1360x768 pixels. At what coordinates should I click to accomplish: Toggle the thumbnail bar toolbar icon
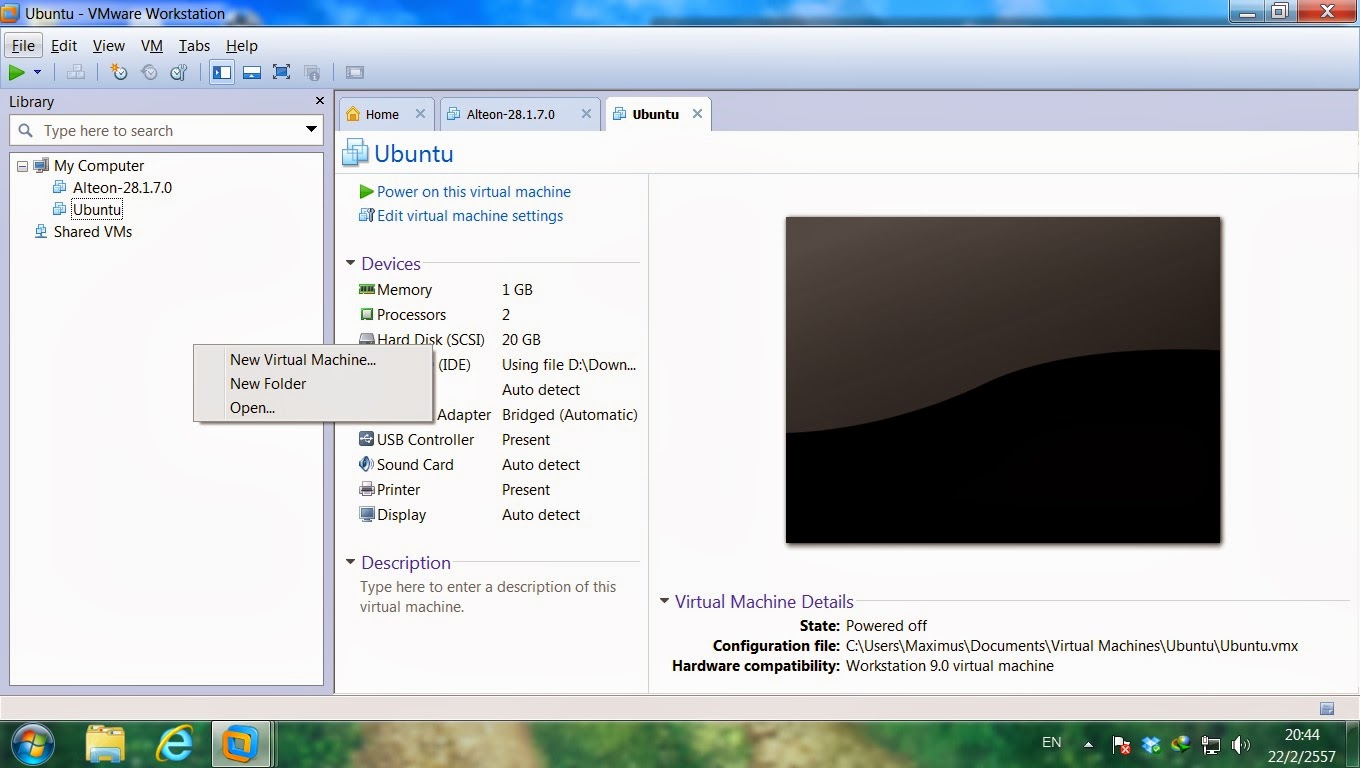tap(252, 72)
